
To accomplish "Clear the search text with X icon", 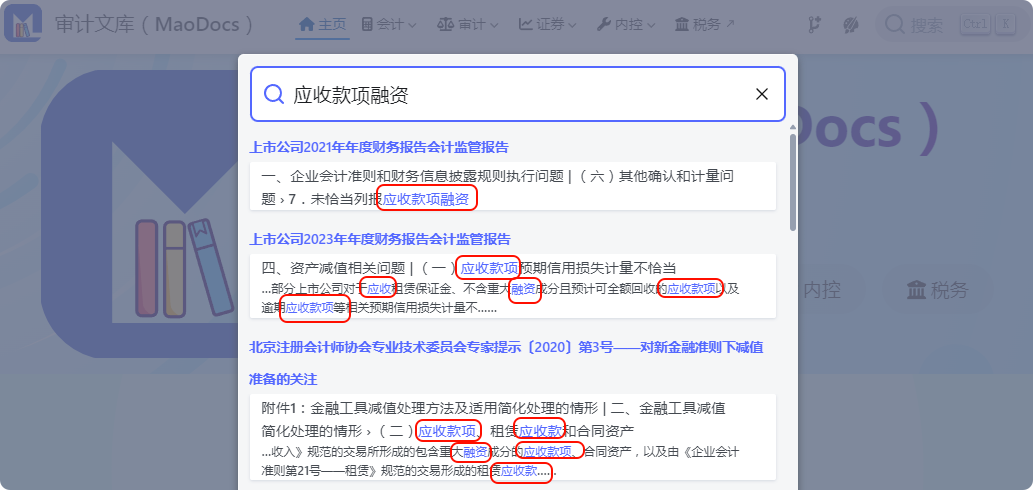I will (x=762, y=94).
